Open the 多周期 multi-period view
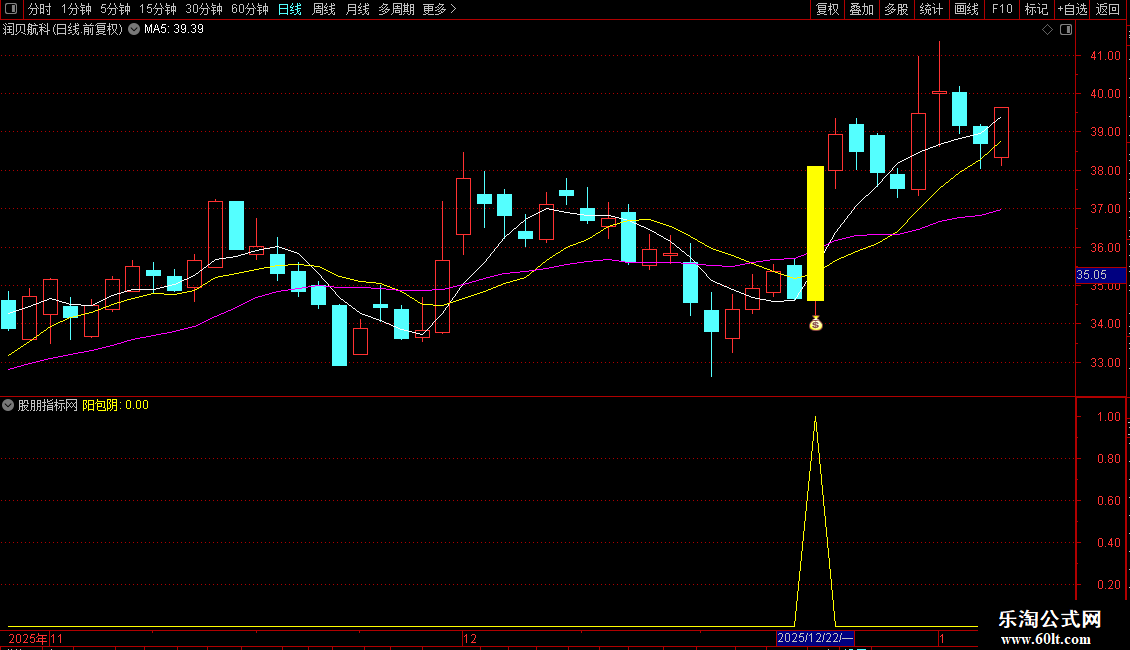The image size is (1130, 650). click(x=396, y=9)
